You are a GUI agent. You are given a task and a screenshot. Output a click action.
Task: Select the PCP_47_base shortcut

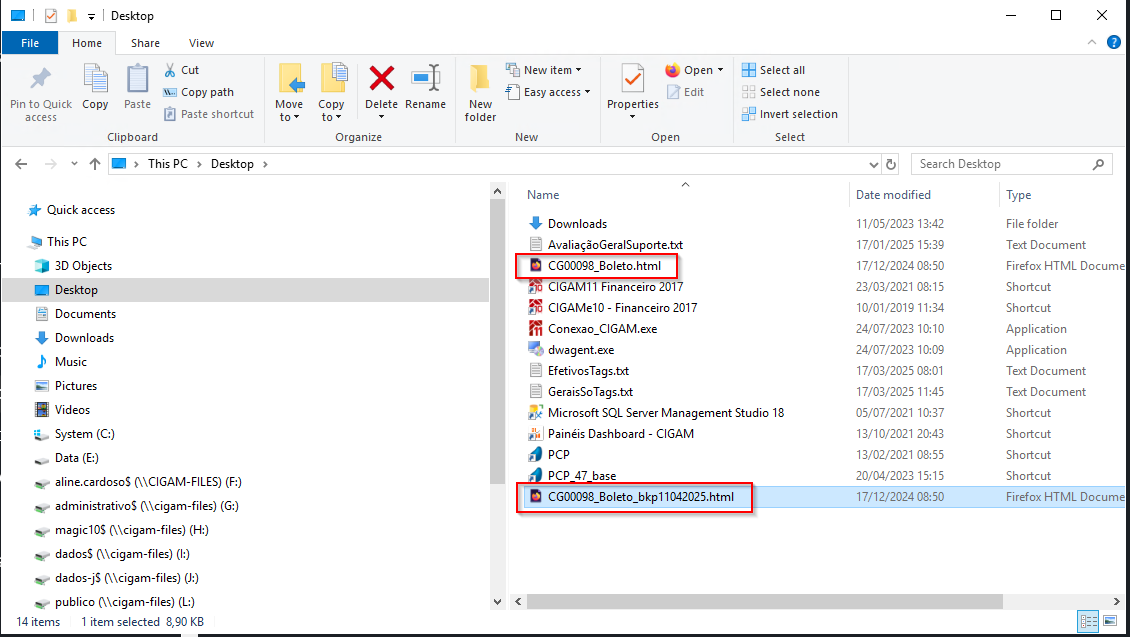pos(582,476)
